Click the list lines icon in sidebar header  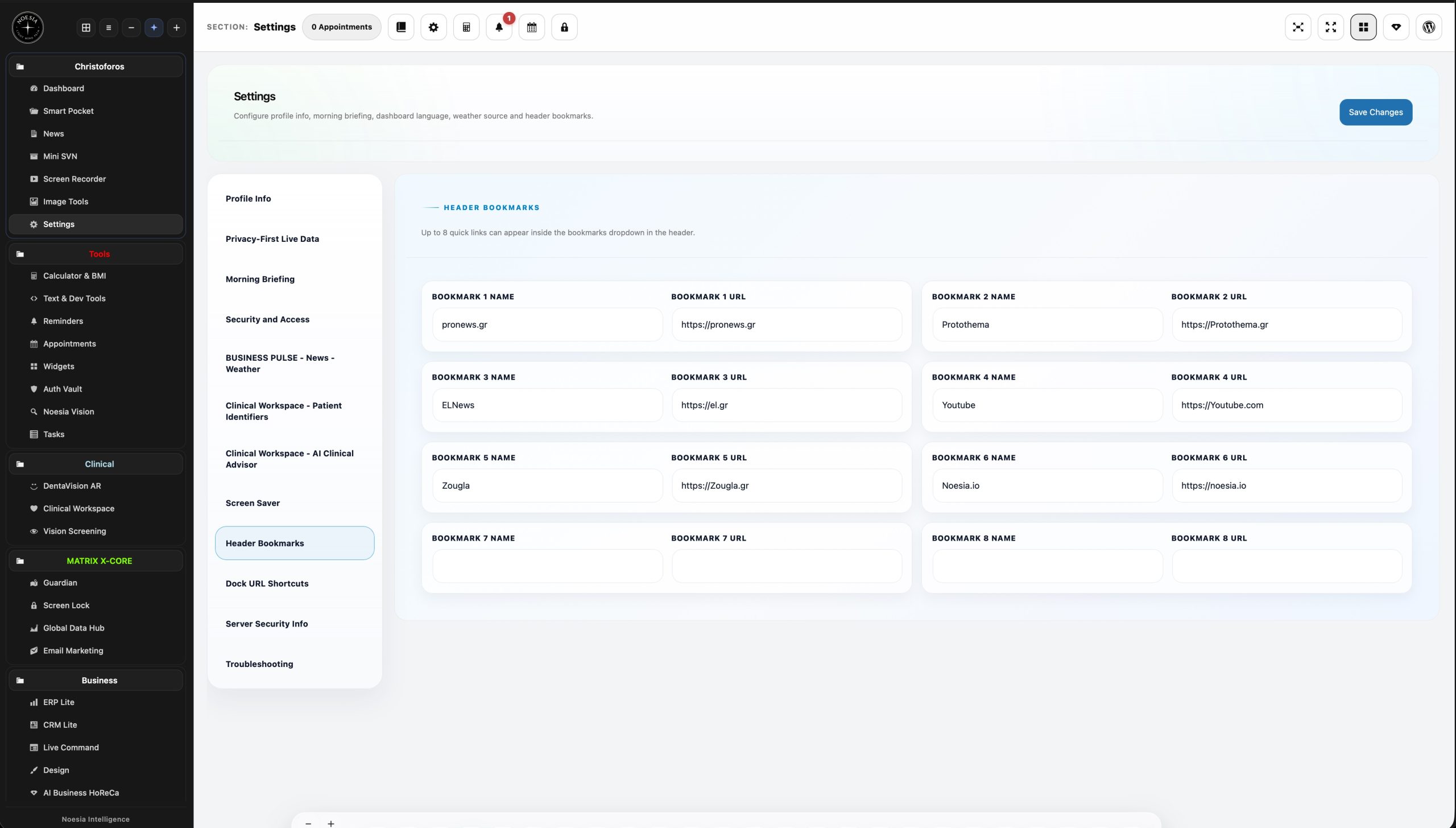109,27
